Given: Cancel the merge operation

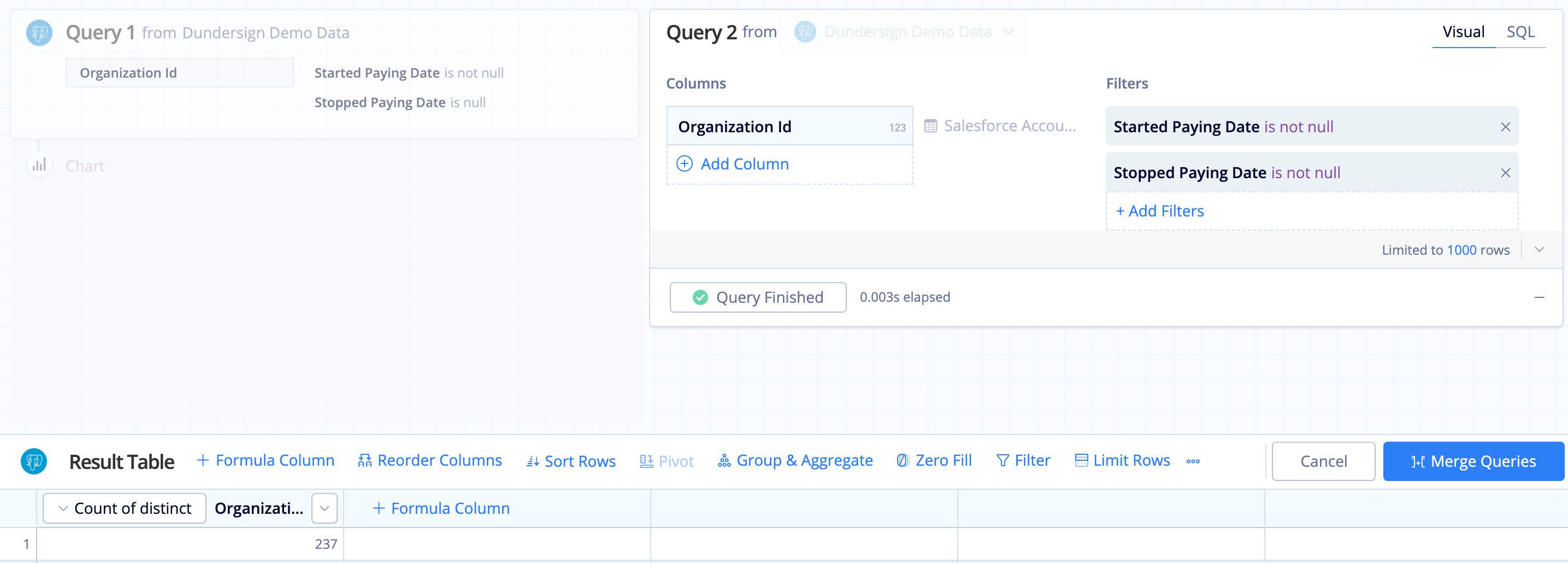Looking at the screenshot, I should pos(1323,461).
